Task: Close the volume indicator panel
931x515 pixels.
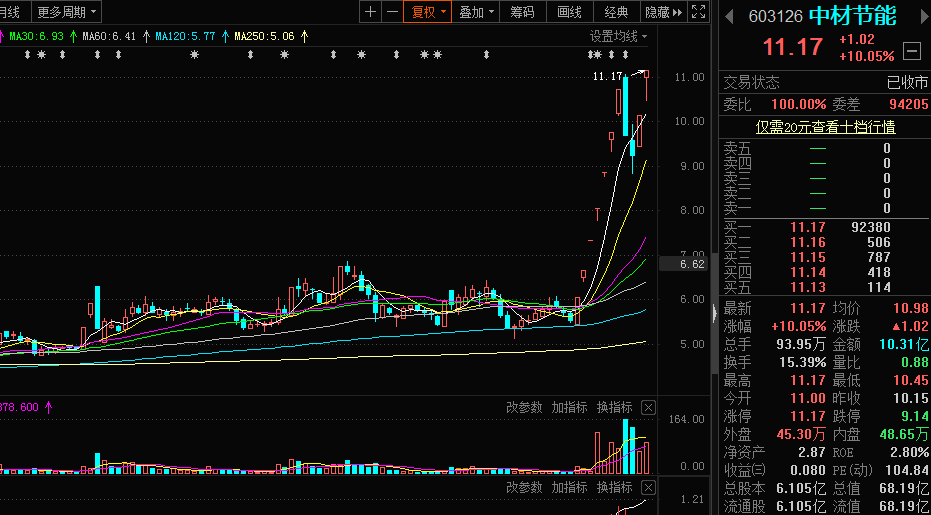Action: coord(648,407)
